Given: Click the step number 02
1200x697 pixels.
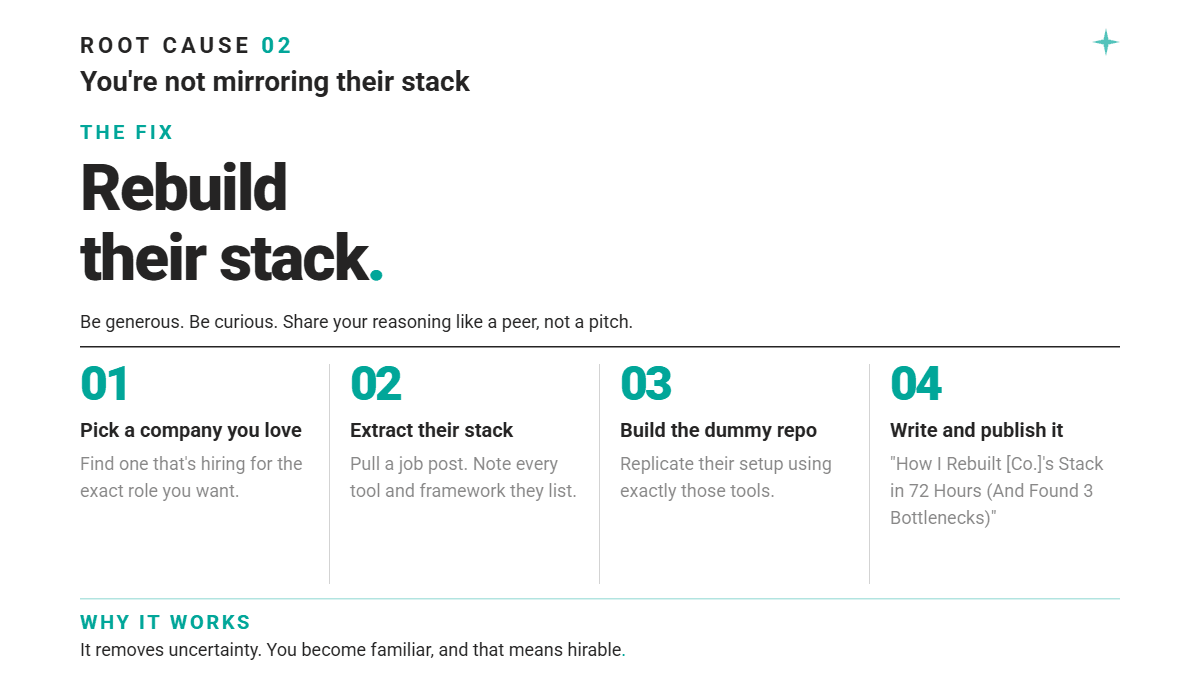Looking at the screenshot, I should [x=376, y=384].
